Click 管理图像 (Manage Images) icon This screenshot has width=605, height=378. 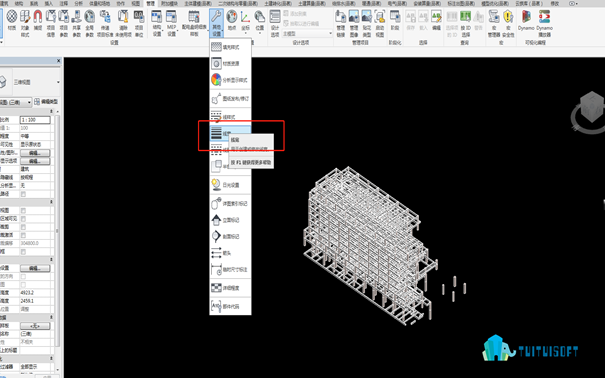(x=354, y=23)
